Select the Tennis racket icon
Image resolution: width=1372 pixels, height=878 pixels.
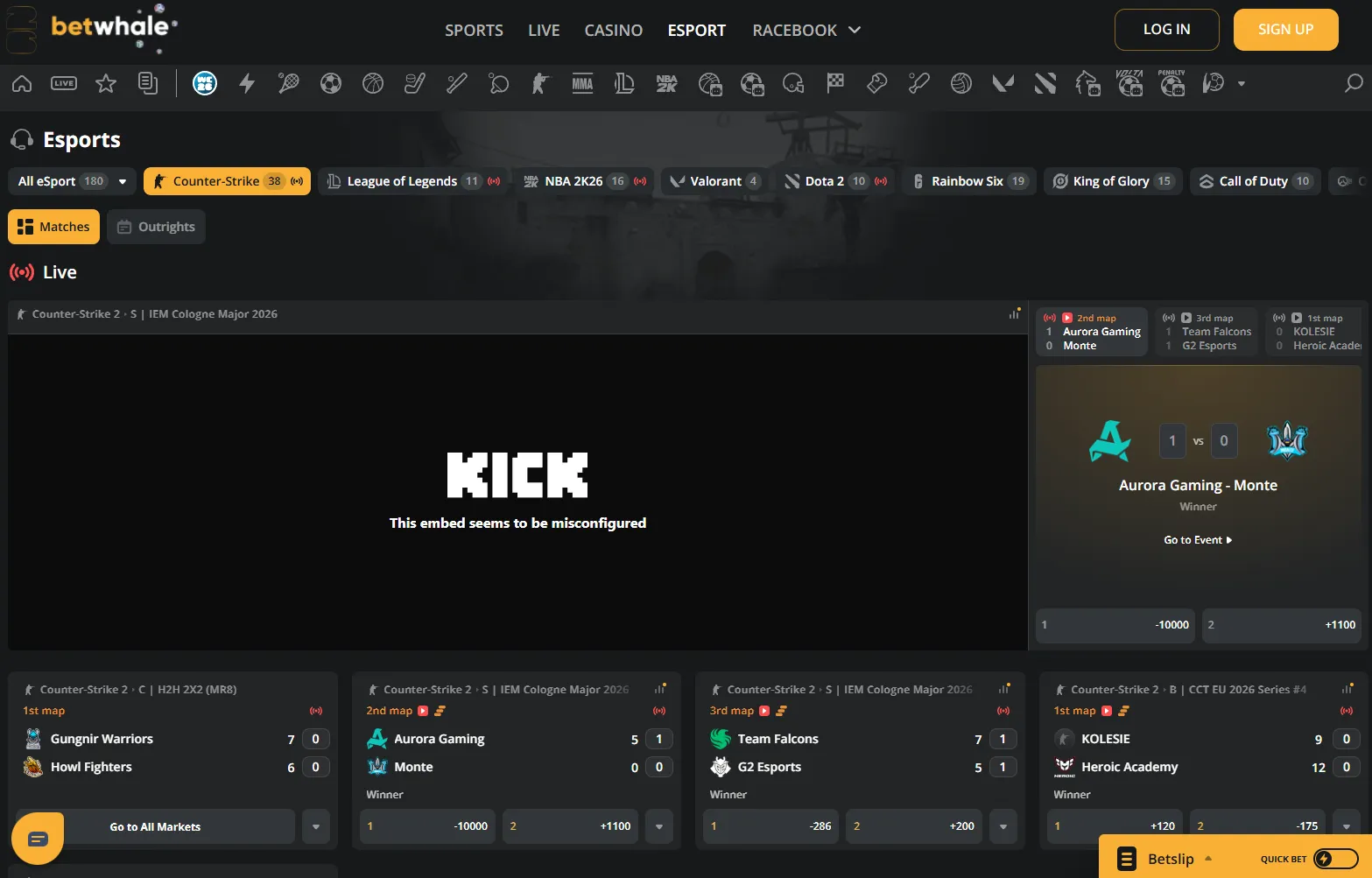click(289, 83)
